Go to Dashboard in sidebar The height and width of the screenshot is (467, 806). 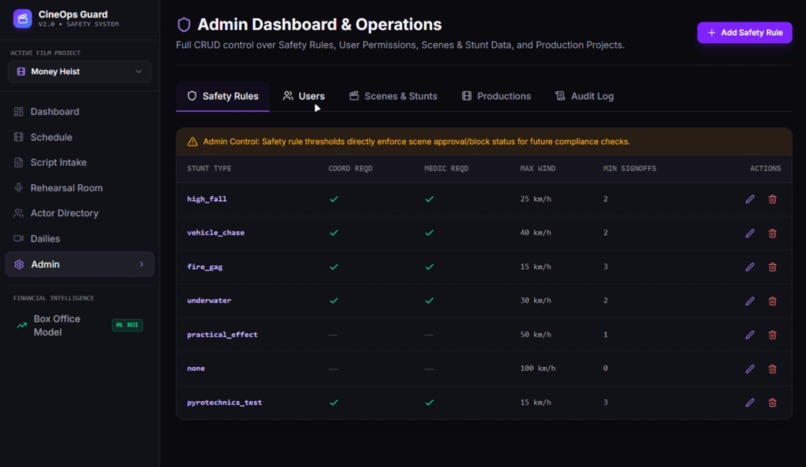79,111
